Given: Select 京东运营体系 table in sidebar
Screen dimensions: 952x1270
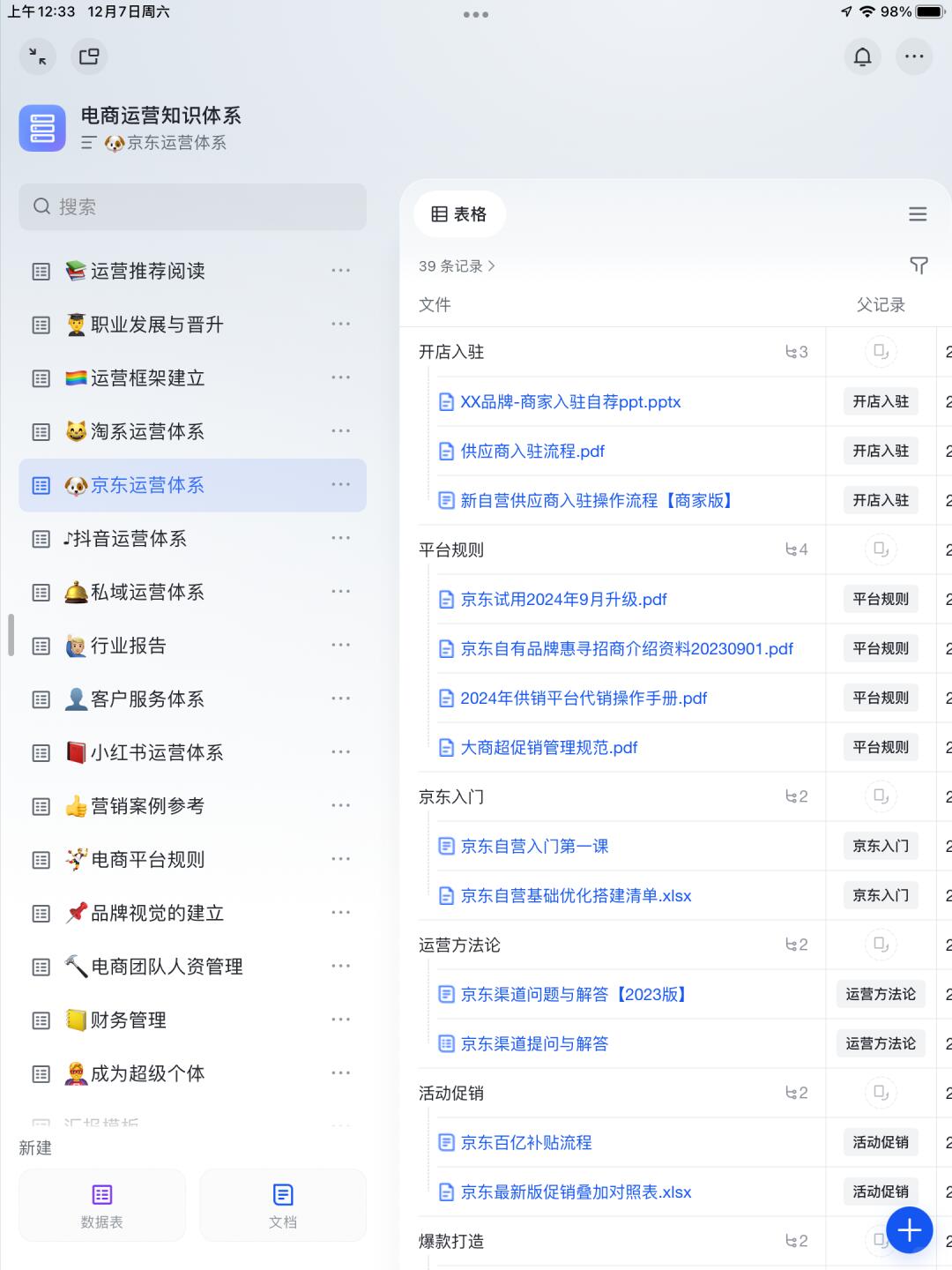Looking at the screenshot, I should point(192,485).
